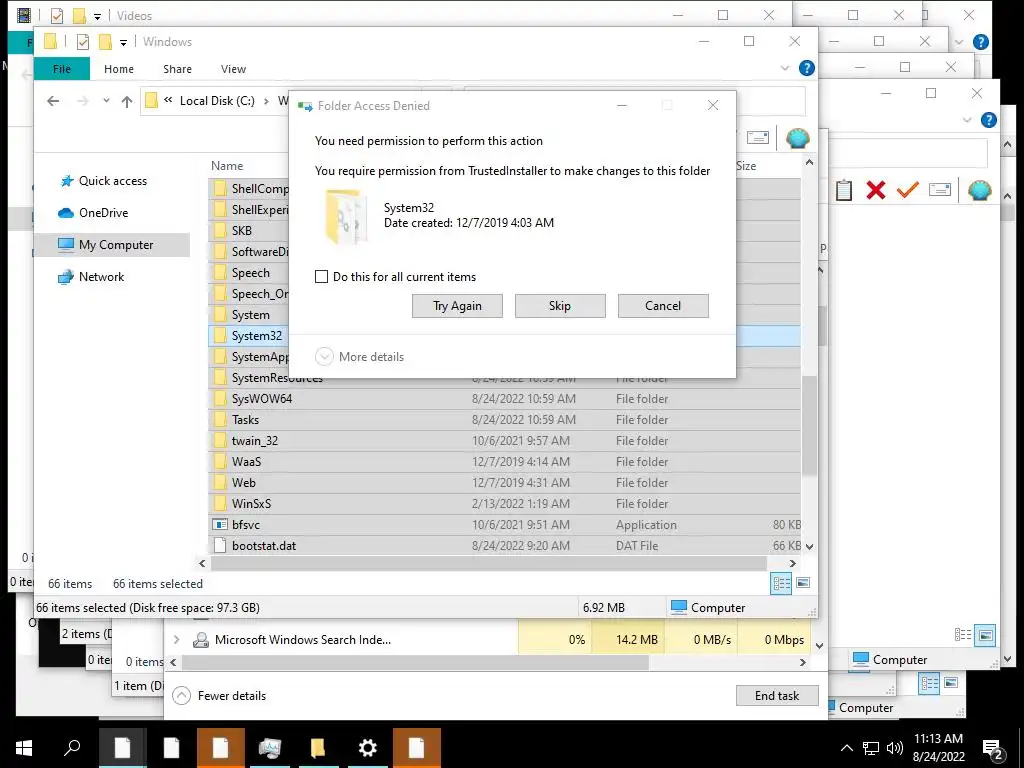This screenshot has height=768, width=1024.
Task: Select the WaaS folder
Action: (504, 461)
